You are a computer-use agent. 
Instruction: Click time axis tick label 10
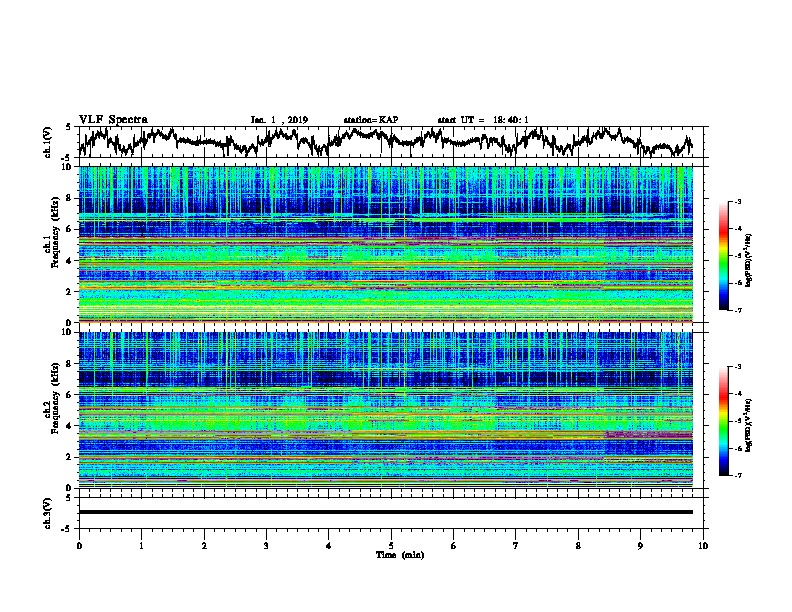tap(703, 546)
